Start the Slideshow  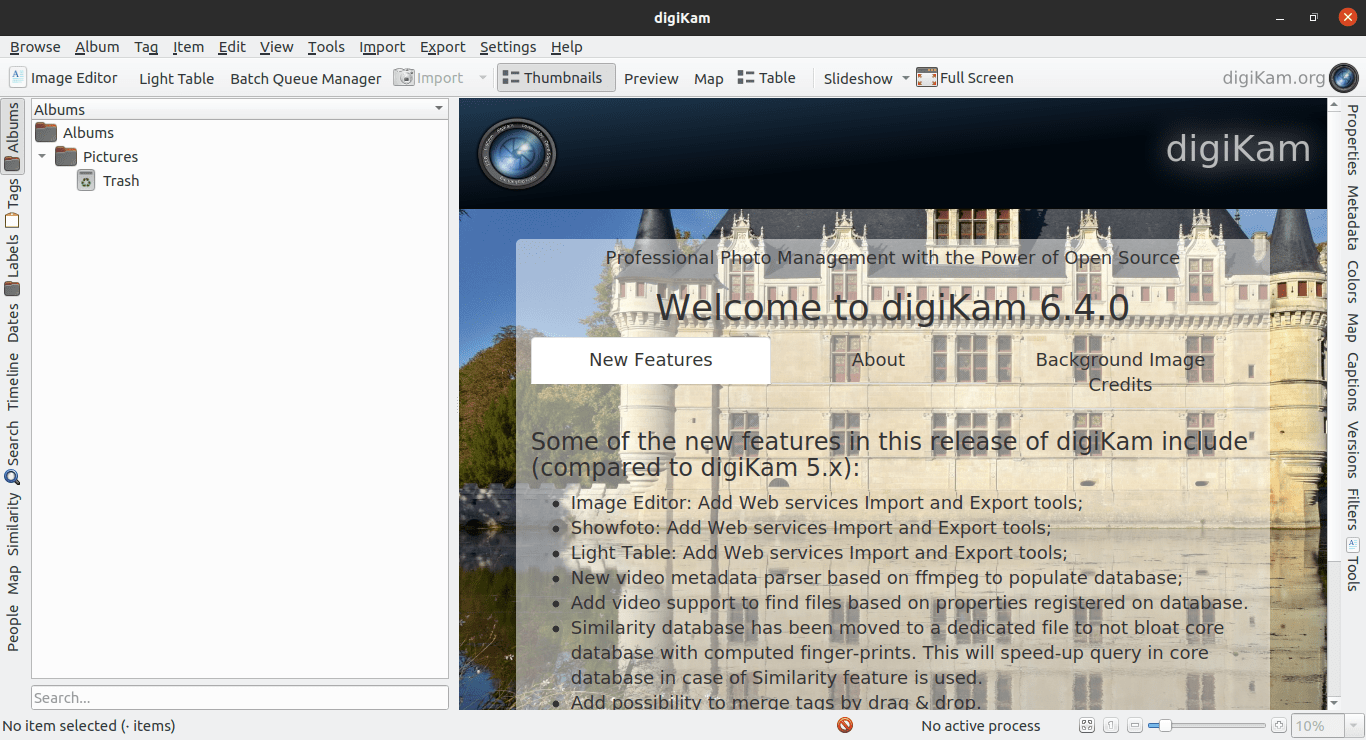point(858,78)
